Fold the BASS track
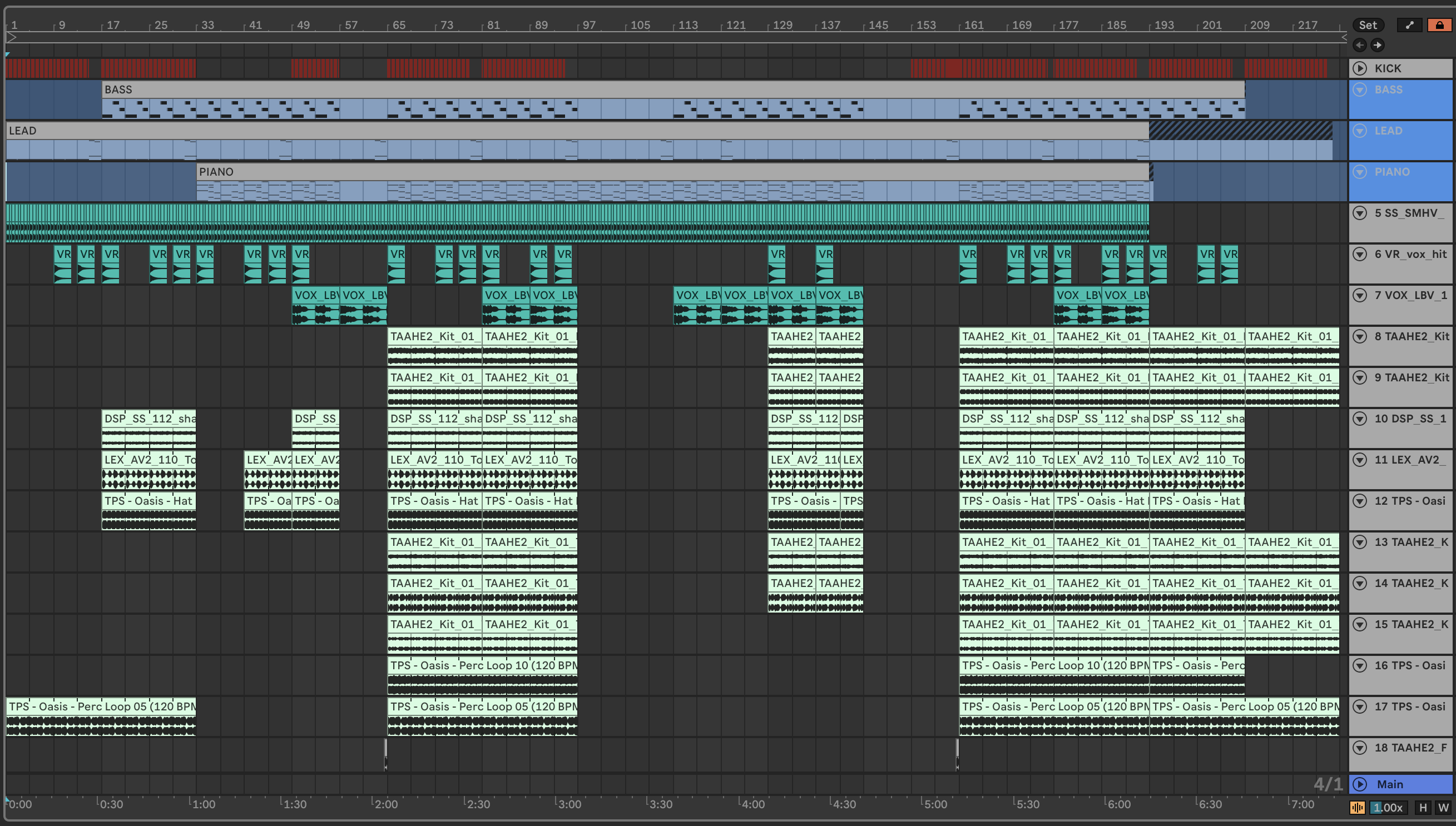Viewport: 1456px width, 826px height. point(1360,89)
